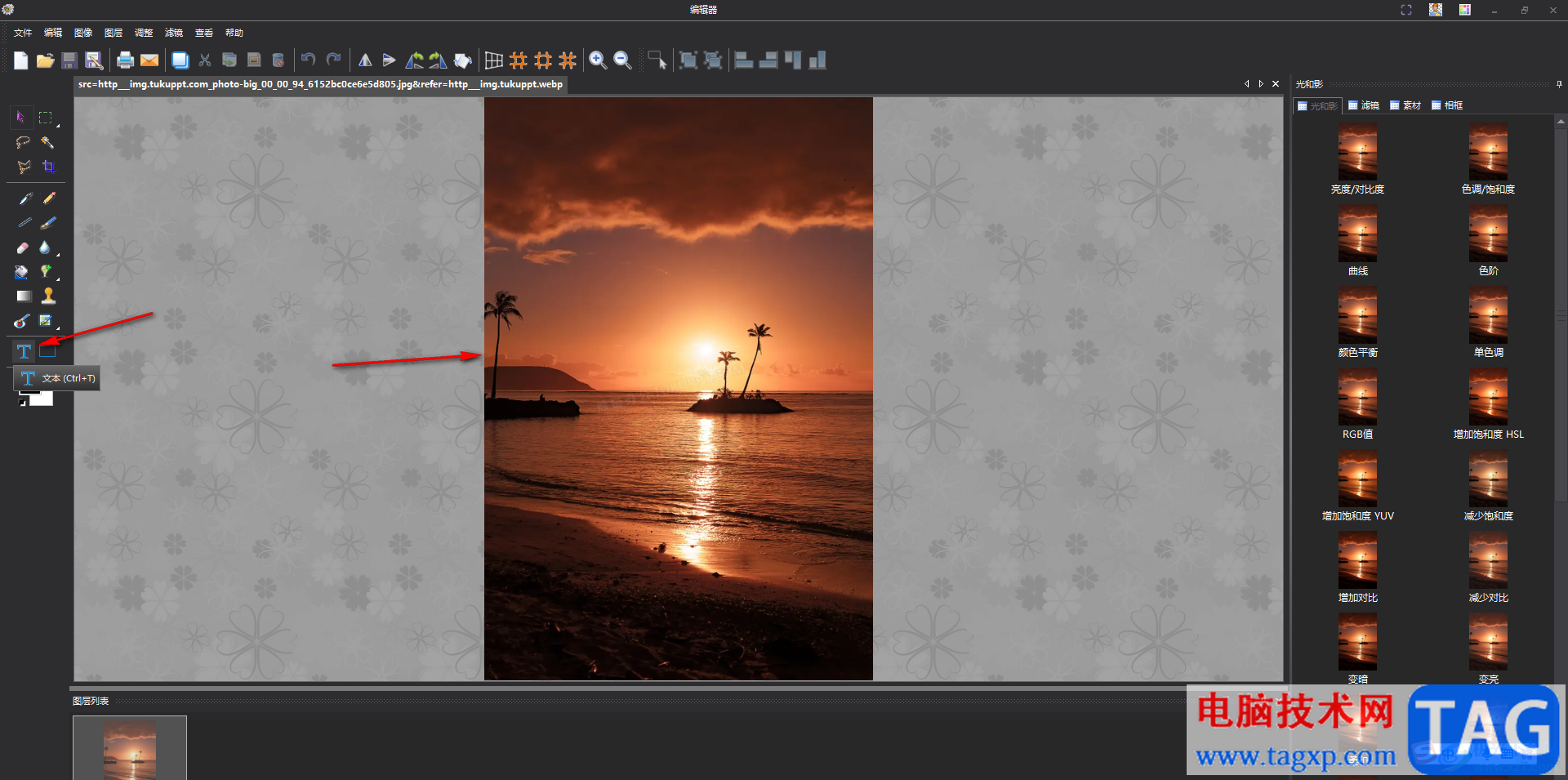The image size is (1568, 780).
Task: Switch to the 素材 panel tab
Action: point(1405,105)
